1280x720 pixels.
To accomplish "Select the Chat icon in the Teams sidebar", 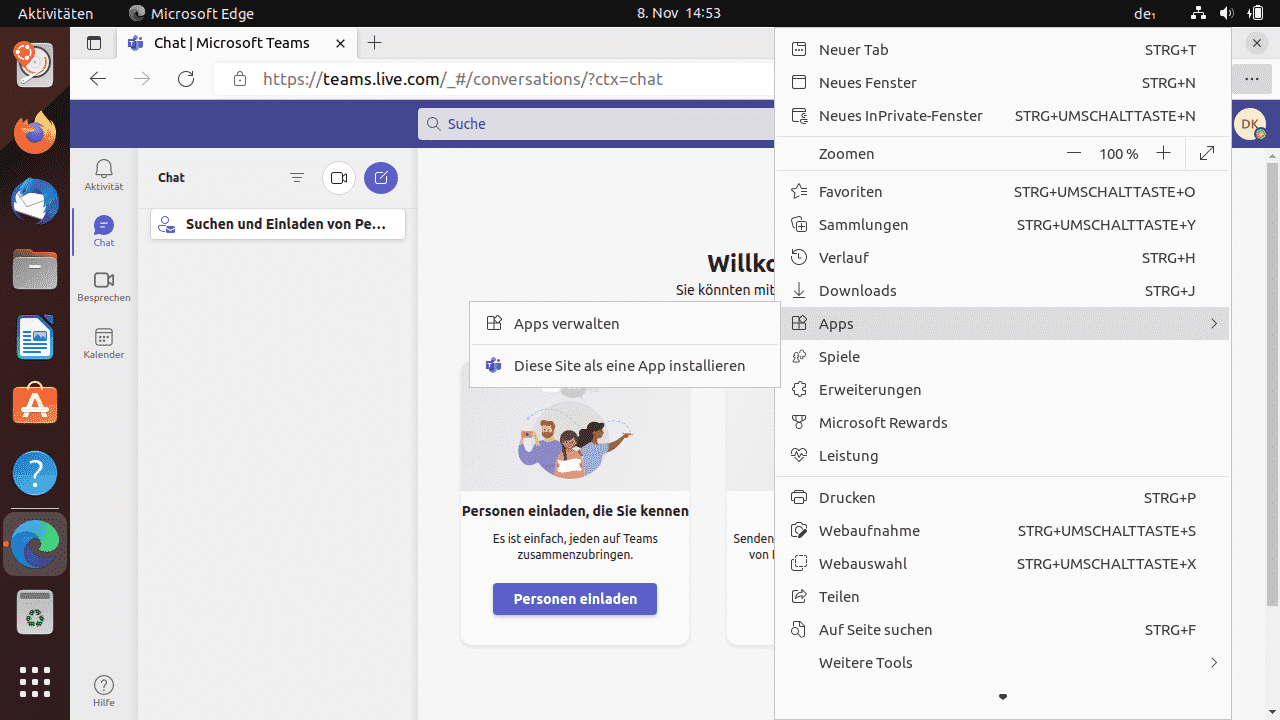I will click(x=104, y=231).
